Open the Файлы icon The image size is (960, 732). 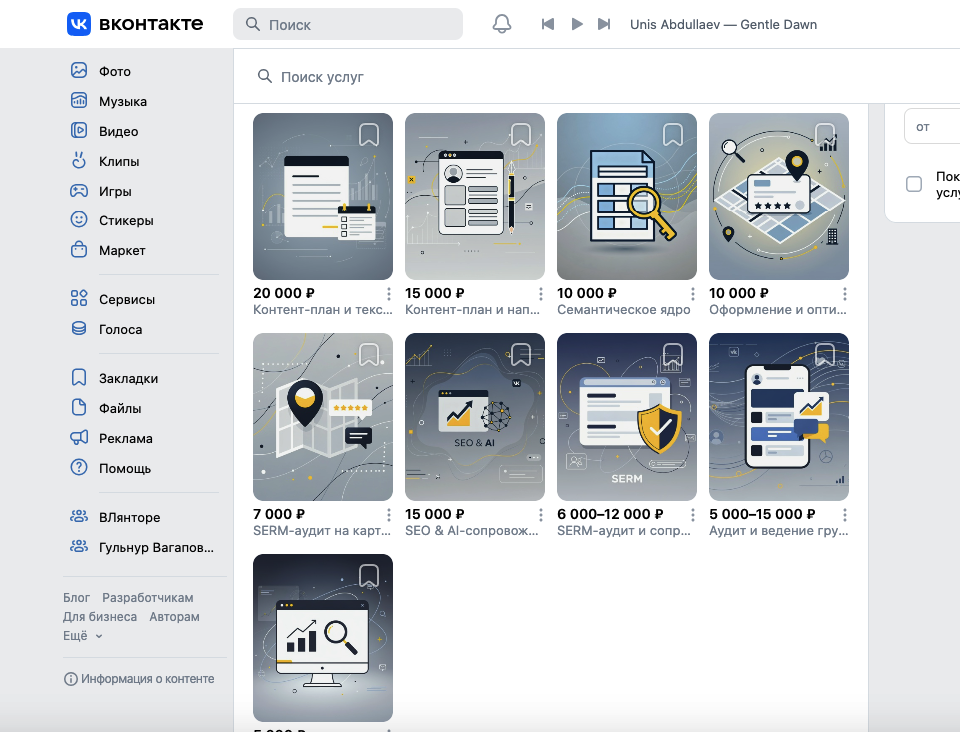click(x=79, y=407)
